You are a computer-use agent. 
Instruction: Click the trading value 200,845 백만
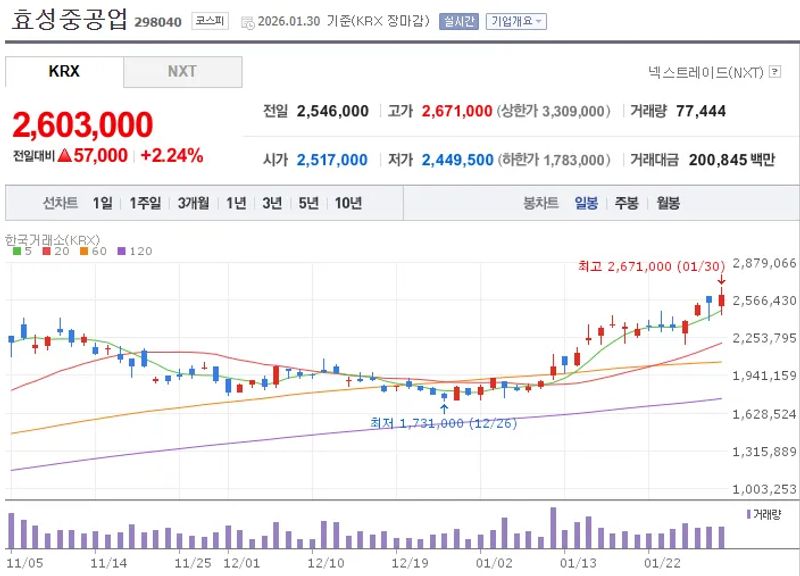pos(732,160)
